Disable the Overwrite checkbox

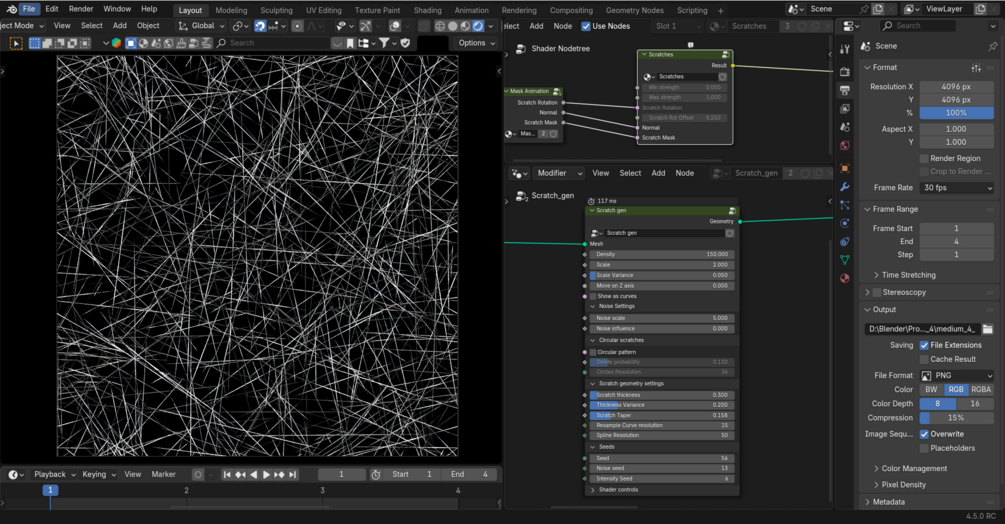click(x=924, y=434)
